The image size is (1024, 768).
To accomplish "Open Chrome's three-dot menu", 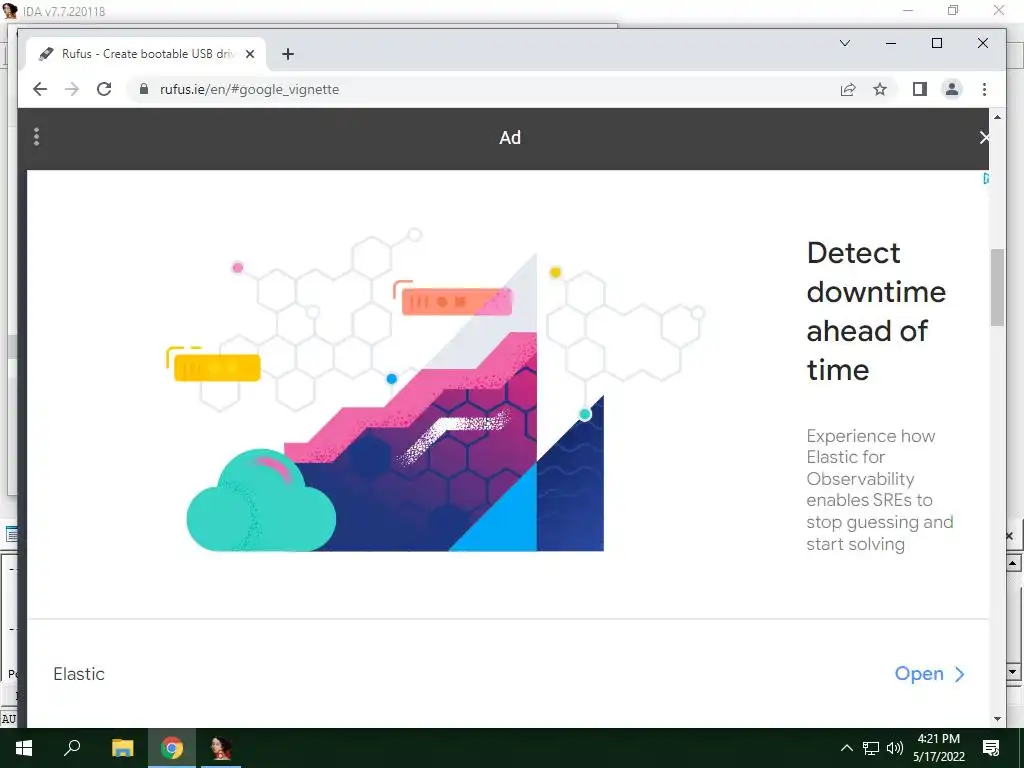I will click(984, 89).
